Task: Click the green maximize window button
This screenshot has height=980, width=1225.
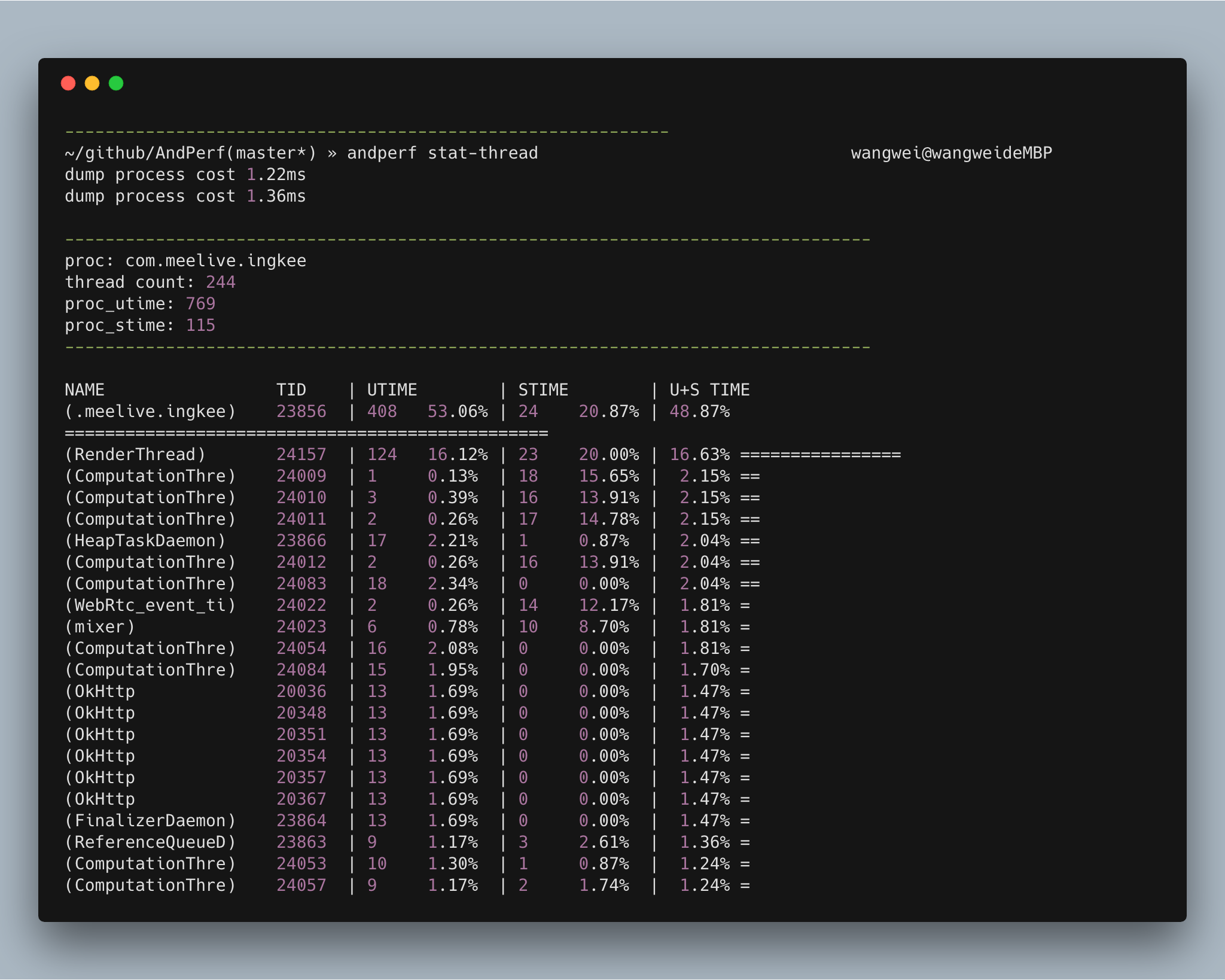Action: coord(116,83)
